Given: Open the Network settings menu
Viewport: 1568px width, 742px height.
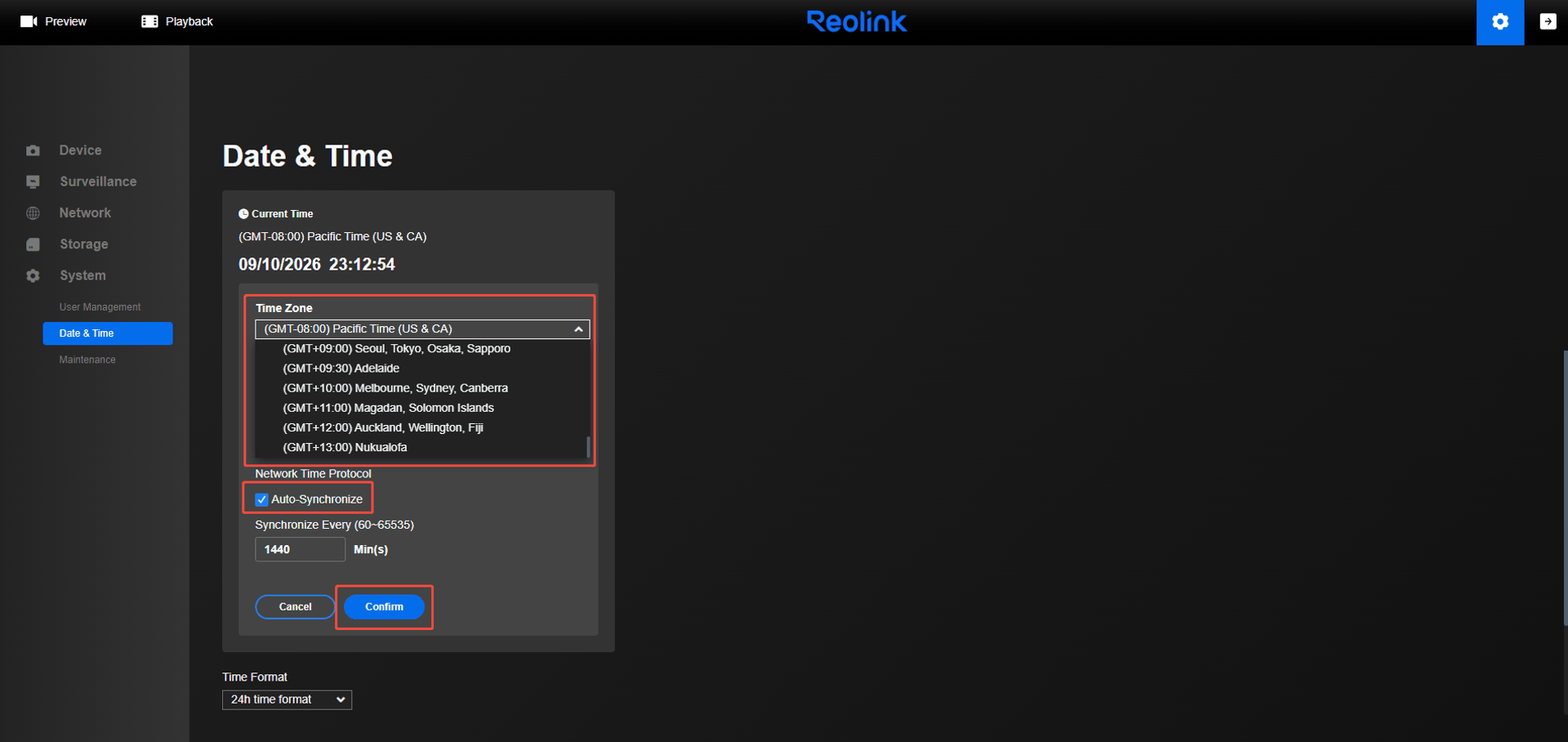Looking at the screenshot, I should pyautogui.click(x=85, y=213).
